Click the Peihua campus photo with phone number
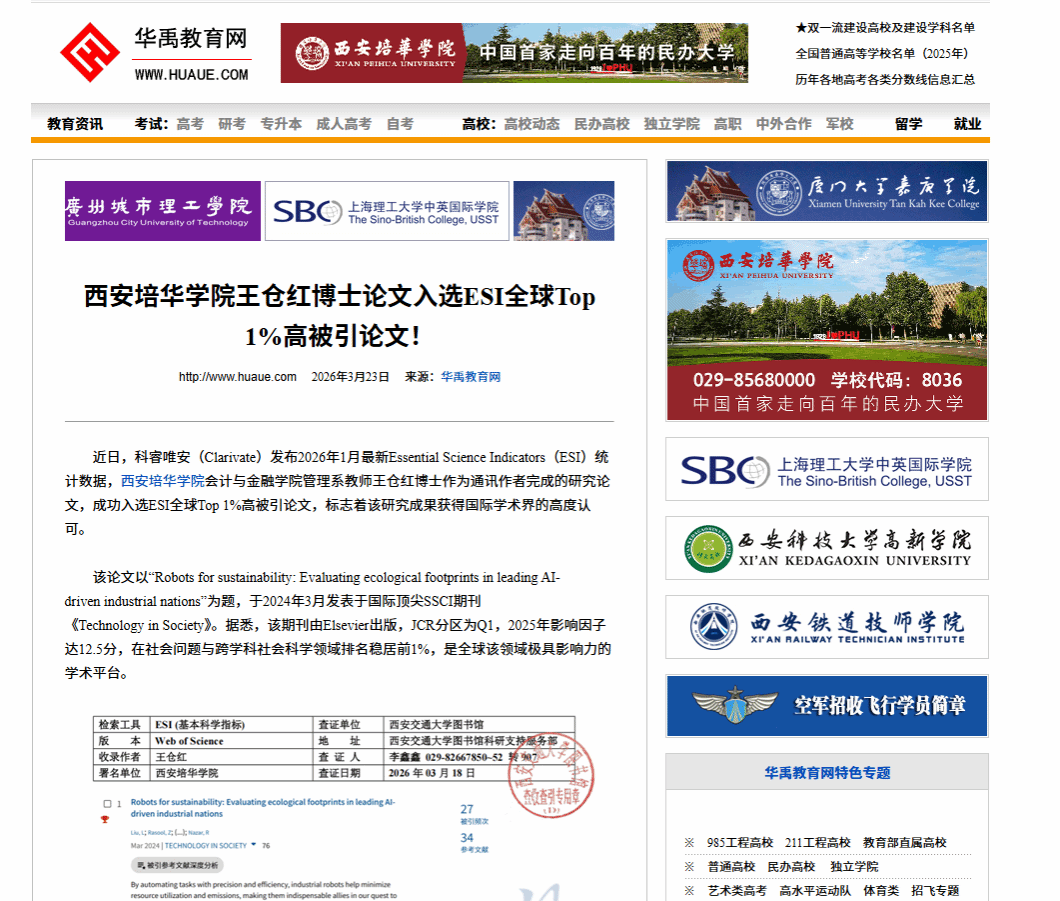Viewport: 1060px width, 901px height. coord(826,329)
